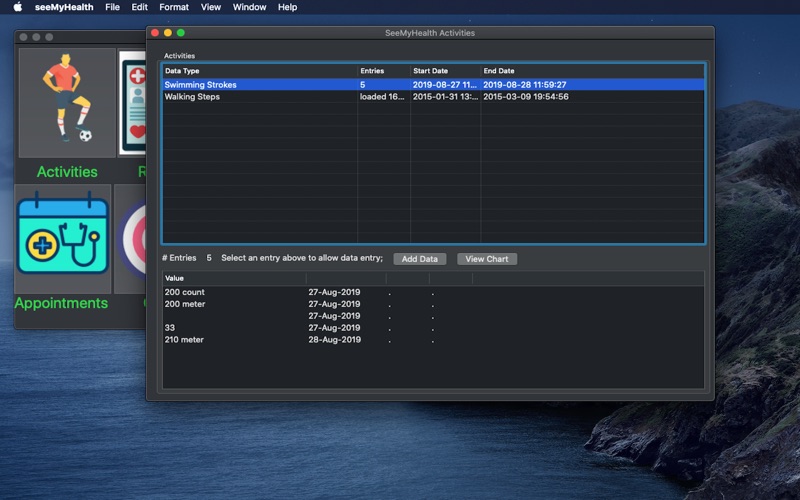Screen dimensions: 800x500
Task: Click the 2015-01-31 start date cell
Action: 444,96
